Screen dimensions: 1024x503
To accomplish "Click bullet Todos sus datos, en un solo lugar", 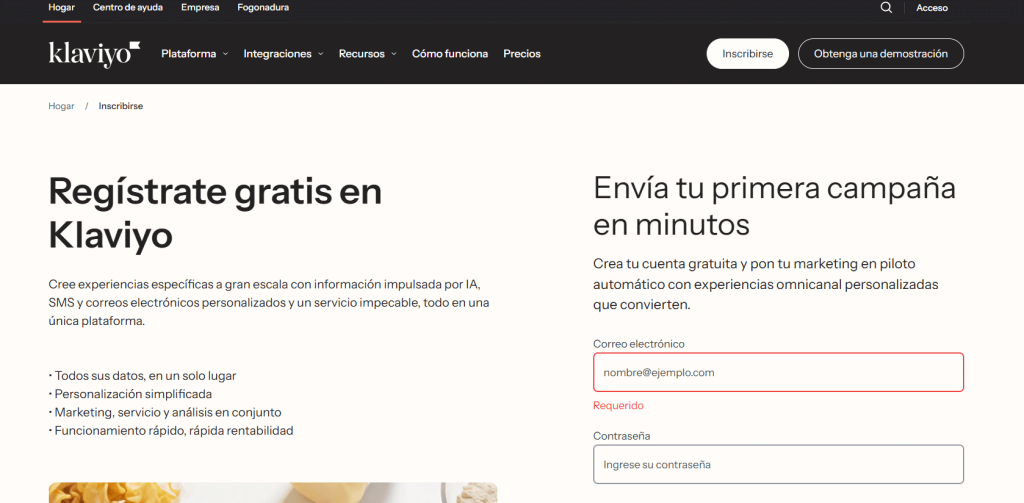I will (142, 376).
